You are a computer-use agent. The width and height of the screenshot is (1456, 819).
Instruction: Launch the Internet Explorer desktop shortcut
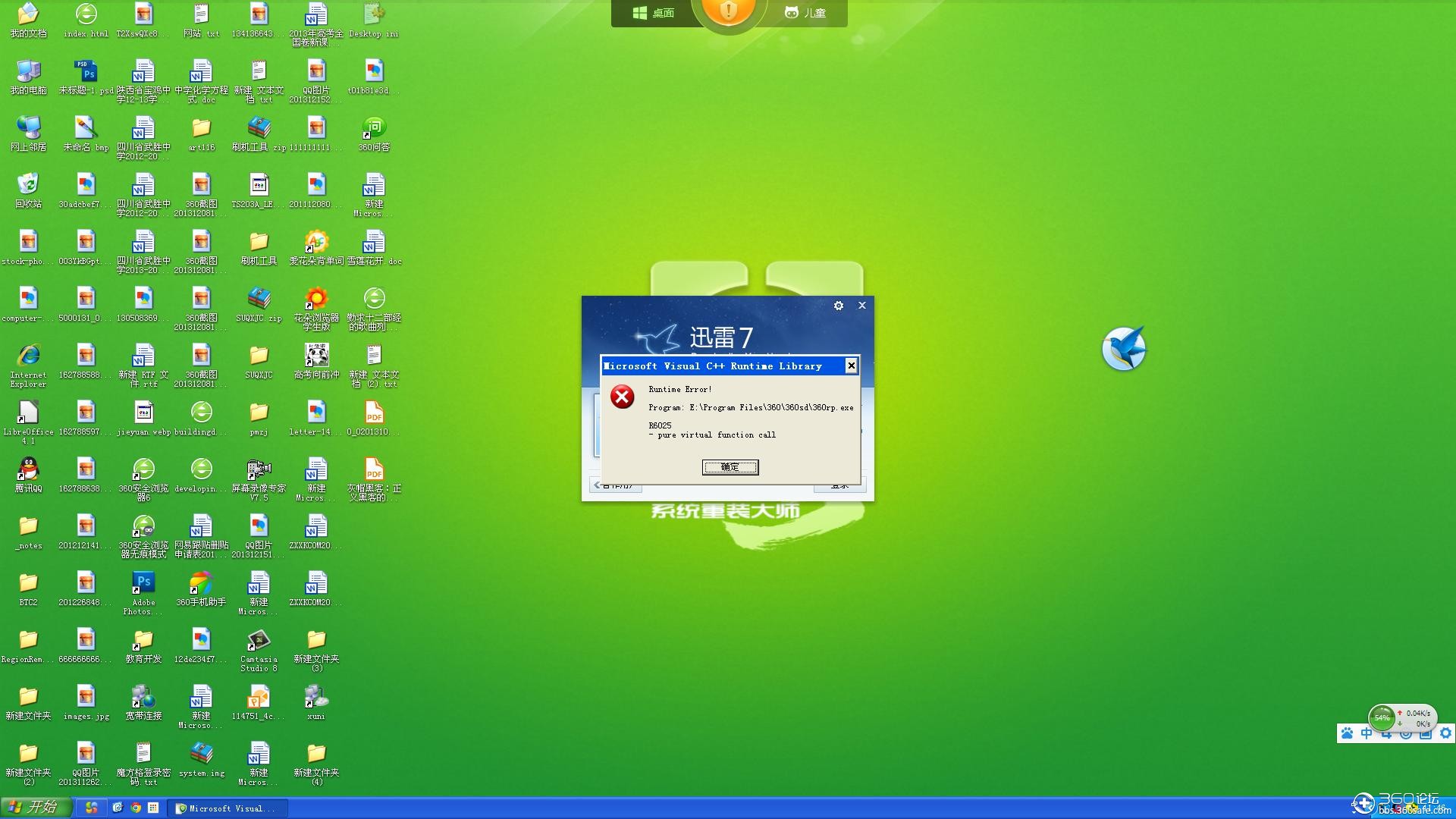tap(28, 366)
